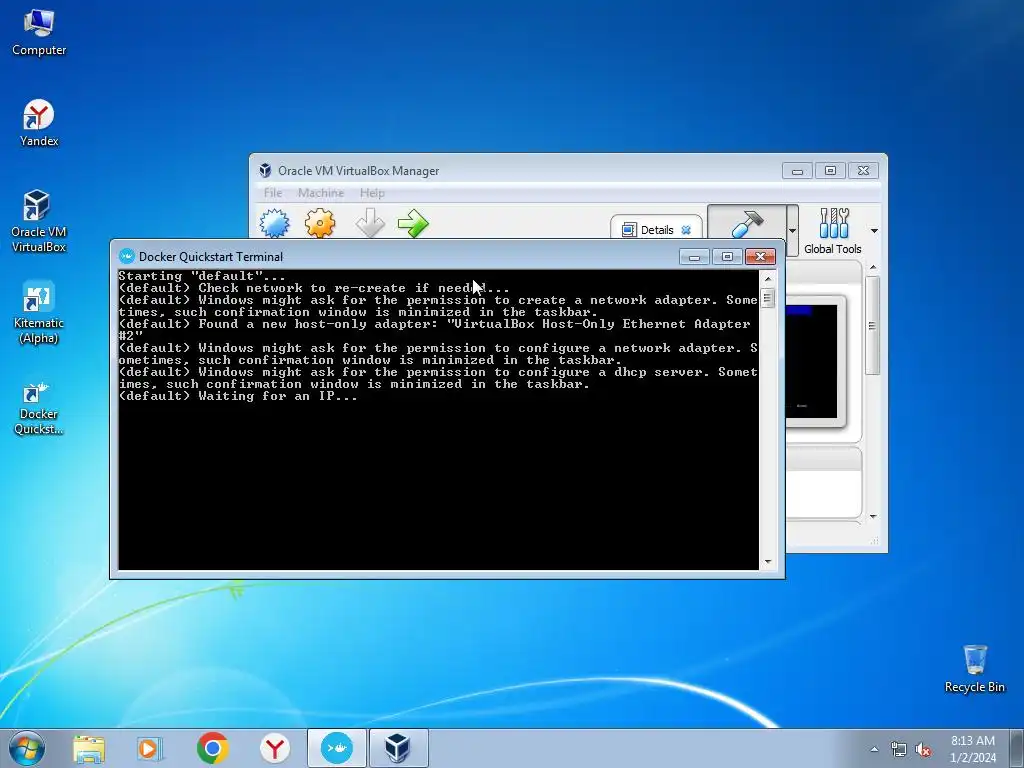Open the Windows Start menu
The image size is (1024, 768).
coord(27,748)
